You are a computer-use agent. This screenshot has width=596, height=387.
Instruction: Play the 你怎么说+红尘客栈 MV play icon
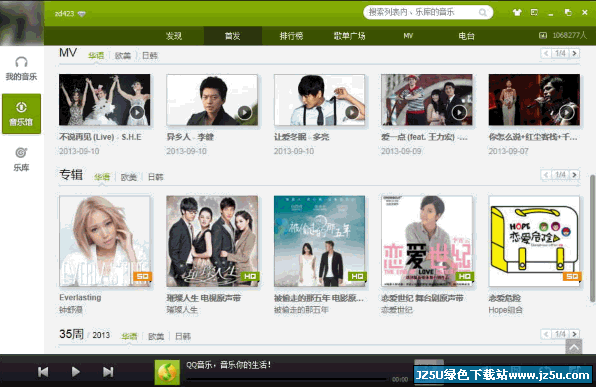coord(567,113)
